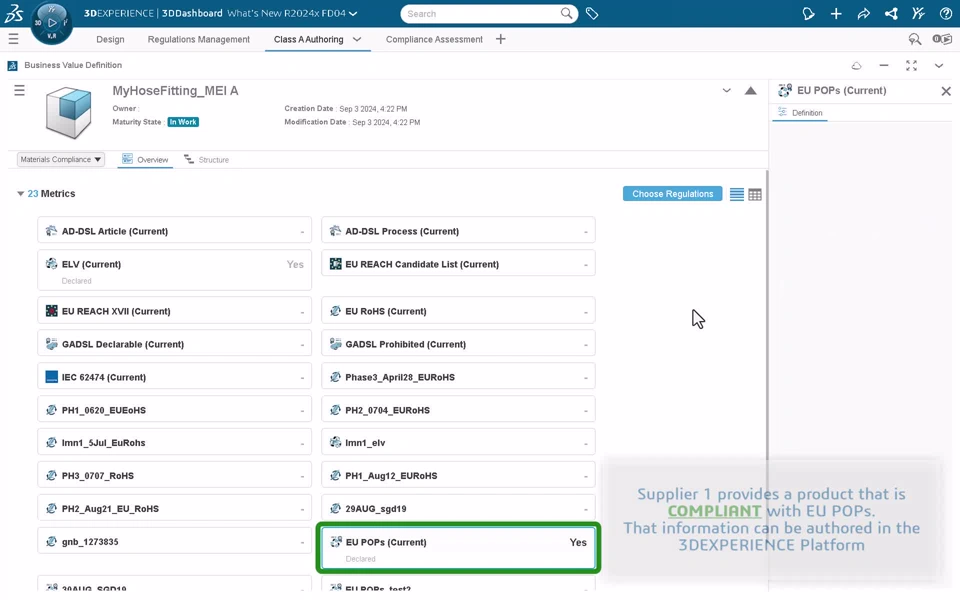This screenshot has width=960, height=600.
Task: Select PH2_0704_EURoHS metric
Action: [x=458, y=410]
